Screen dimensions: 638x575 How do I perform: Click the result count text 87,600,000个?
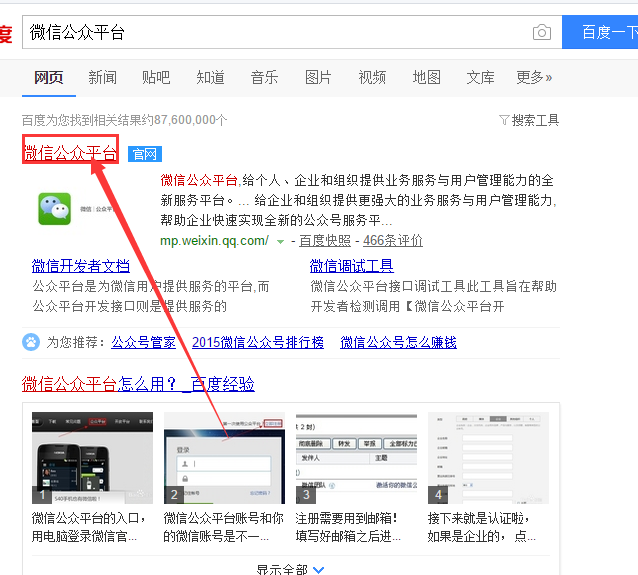click(x=190, y=120)
